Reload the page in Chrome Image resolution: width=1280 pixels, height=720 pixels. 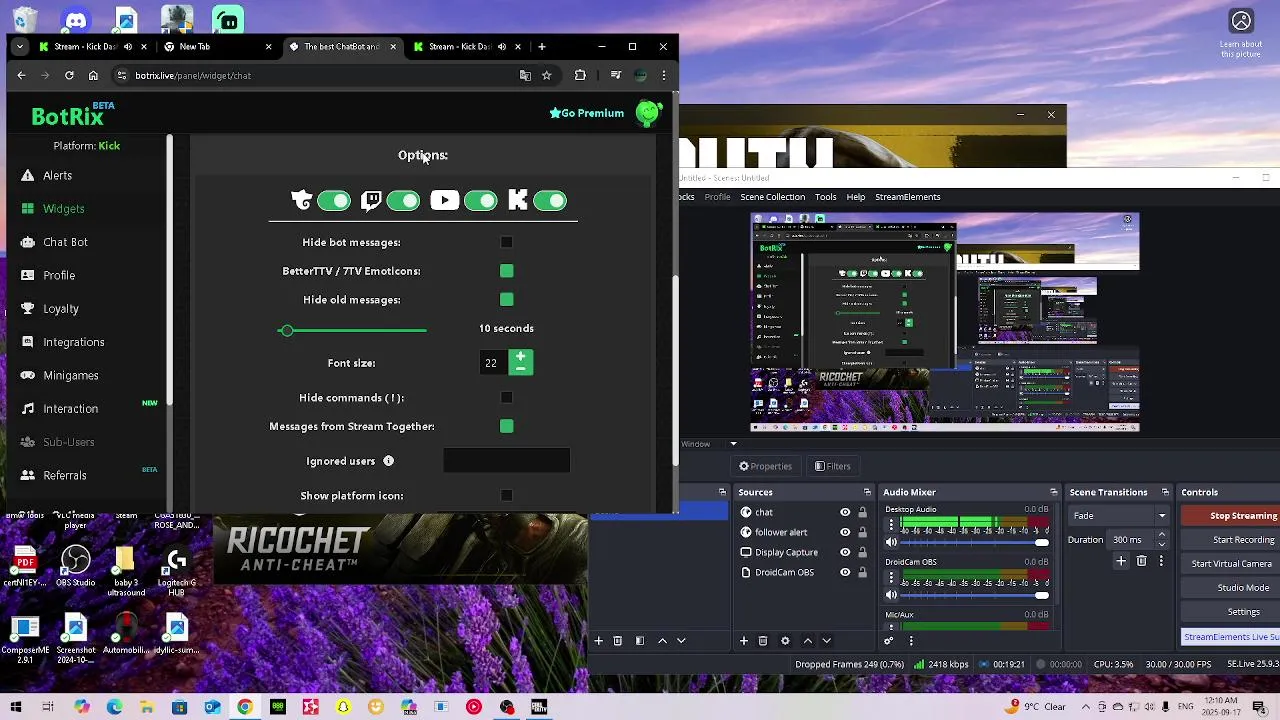click(69, 75)
